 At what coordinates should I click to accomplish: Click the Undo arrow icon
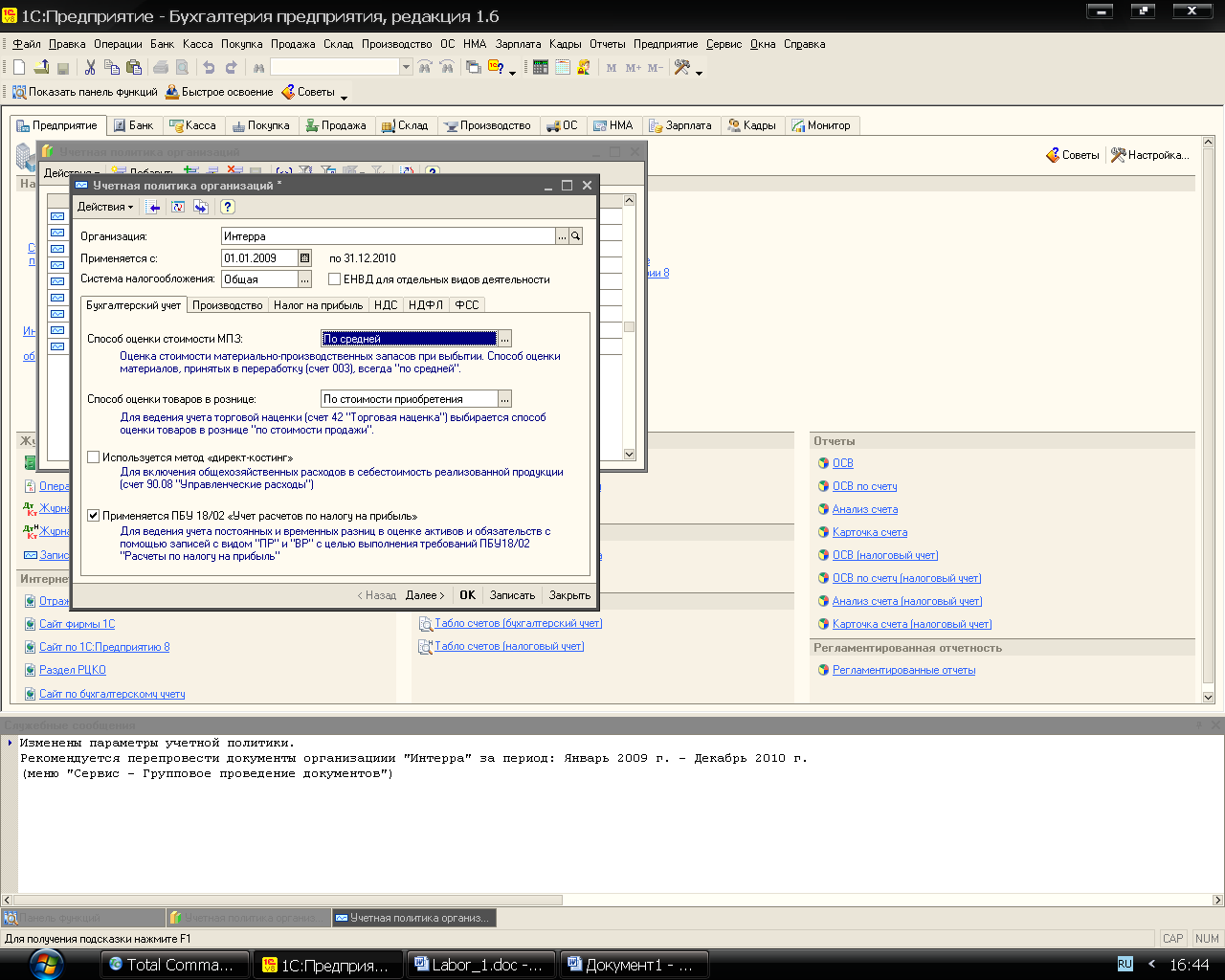pos(208,67)
